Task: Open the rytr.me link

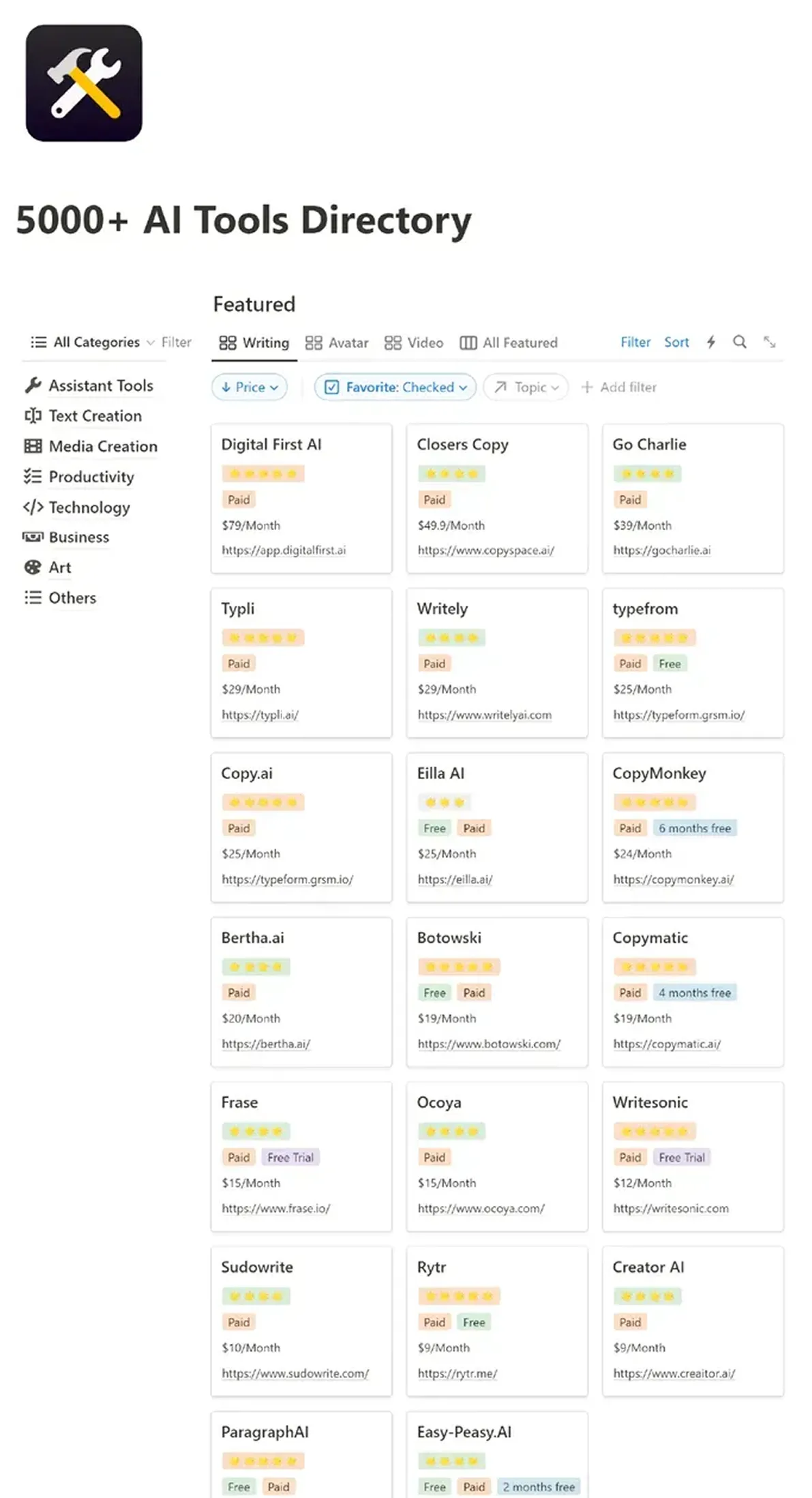Action: tap(457, 1373)
